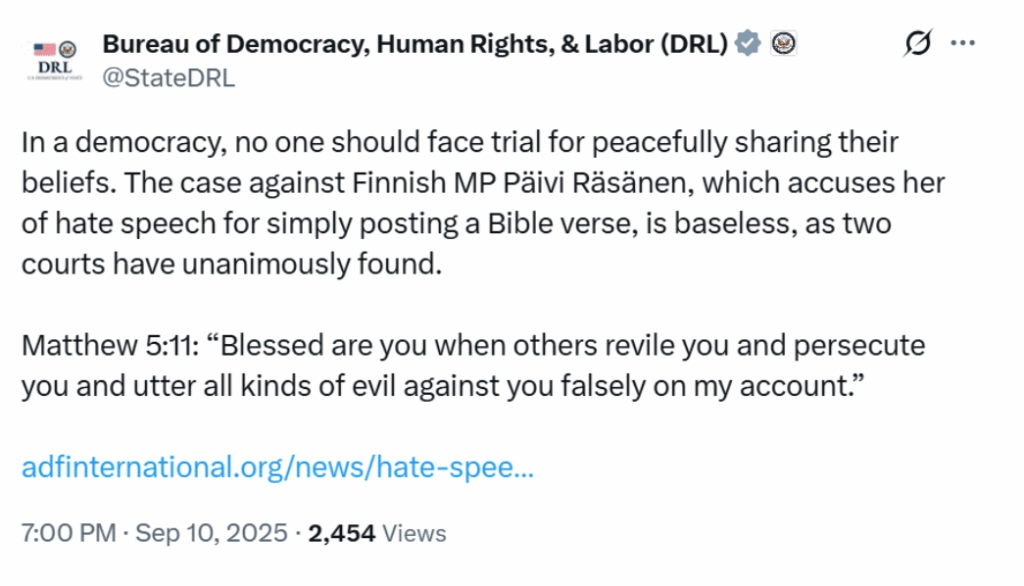Open the Bureau of Democracy, Human Rights, & Labor profile name
This screenshot has height=586, width=1024.
[415, 44]
